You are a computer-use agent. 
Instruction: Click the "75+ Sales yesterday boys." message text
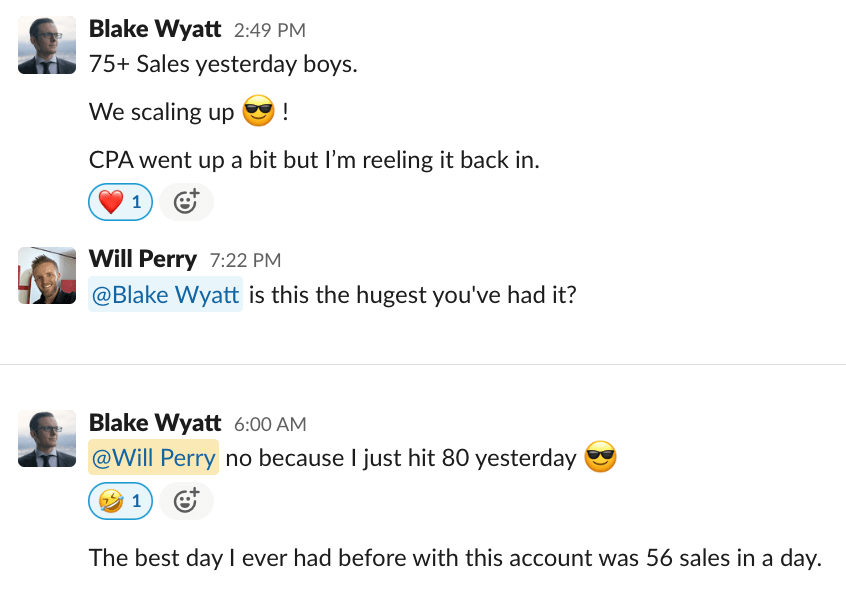point(223,64)
